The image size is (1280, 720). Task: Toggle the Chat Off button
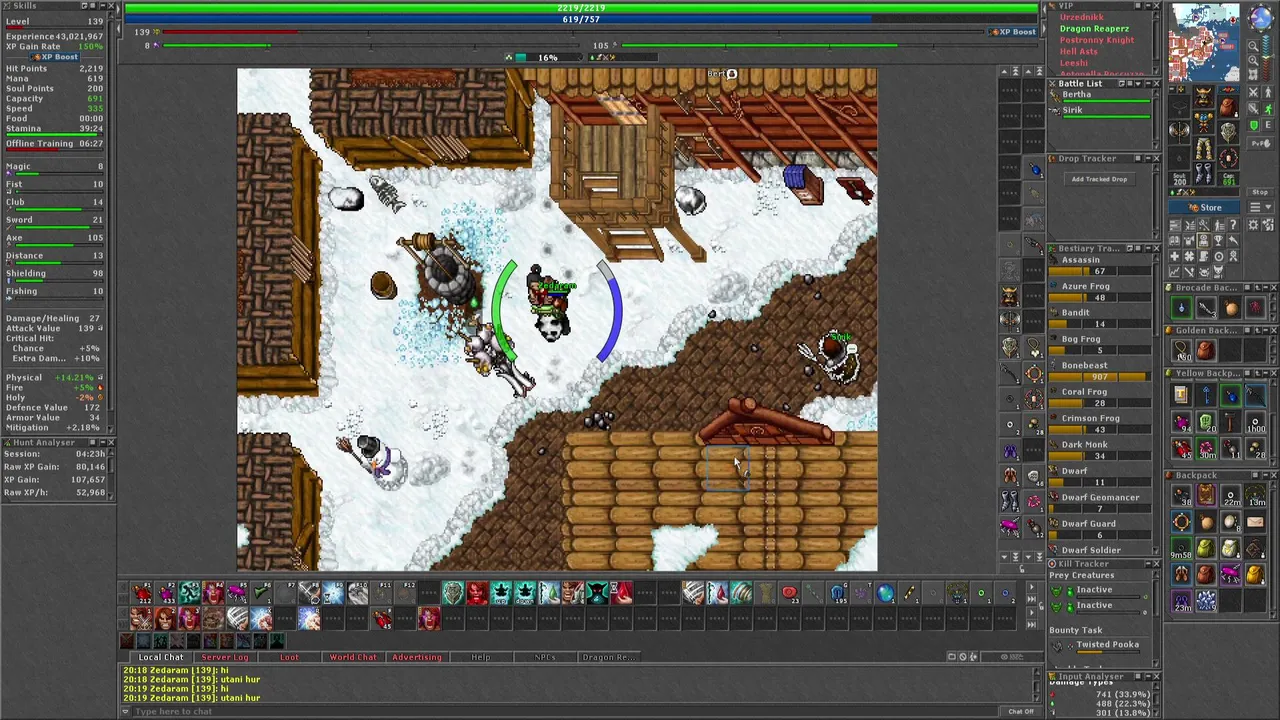(x=1021, y=711)
